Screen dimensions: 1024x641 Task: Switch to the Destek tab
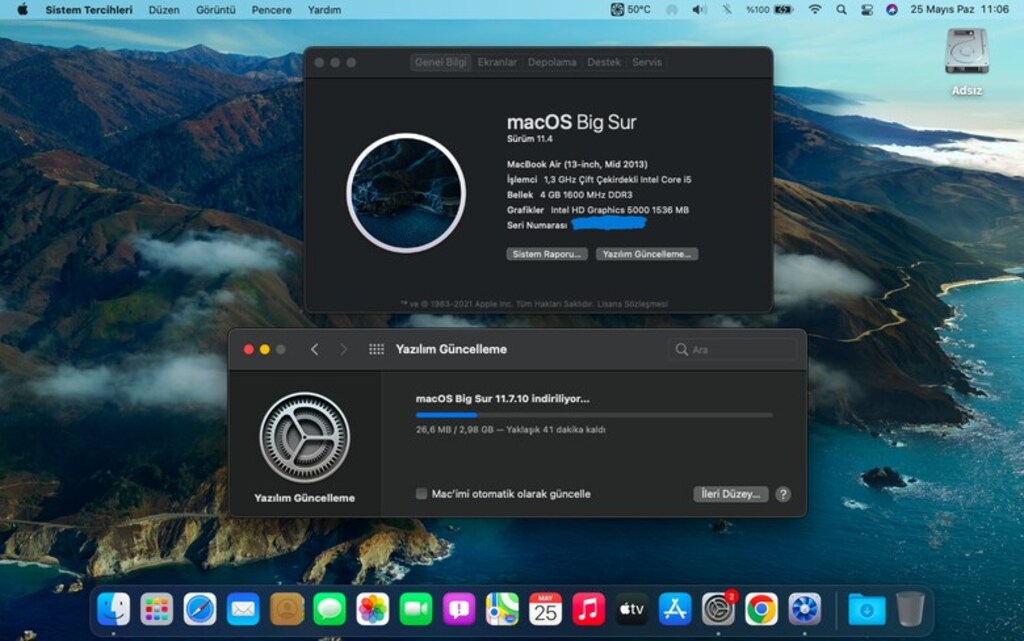click(603, 62)
